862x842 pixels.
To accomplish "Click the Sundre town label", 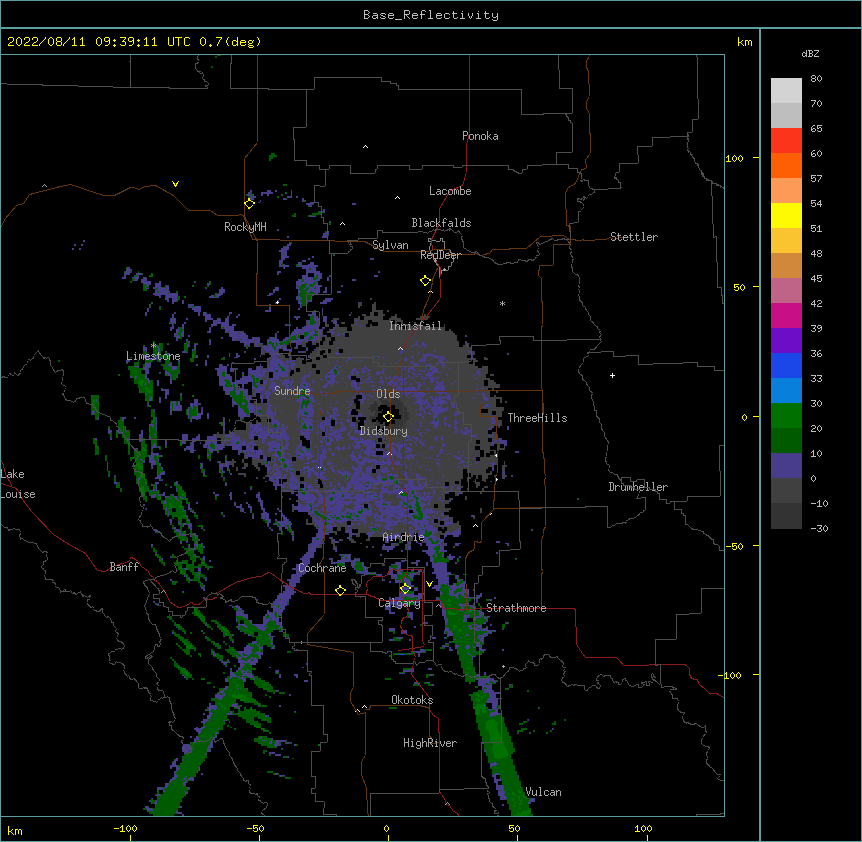I will (x=292, y=391).
